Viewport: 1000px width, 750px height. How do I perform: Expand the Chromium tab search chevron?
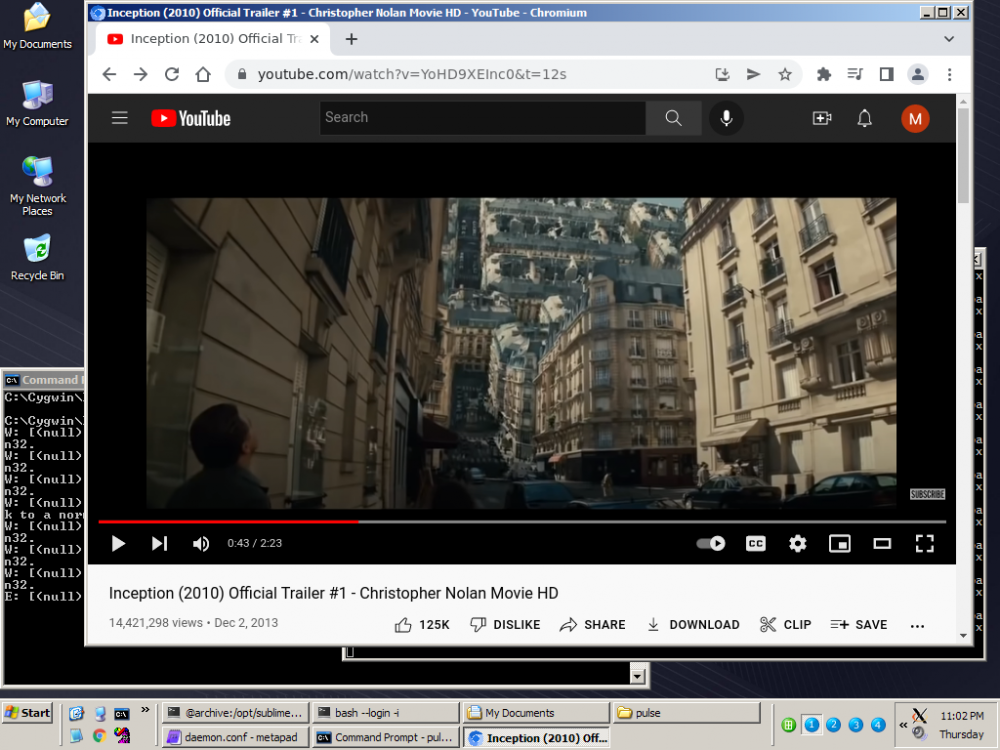949,39
